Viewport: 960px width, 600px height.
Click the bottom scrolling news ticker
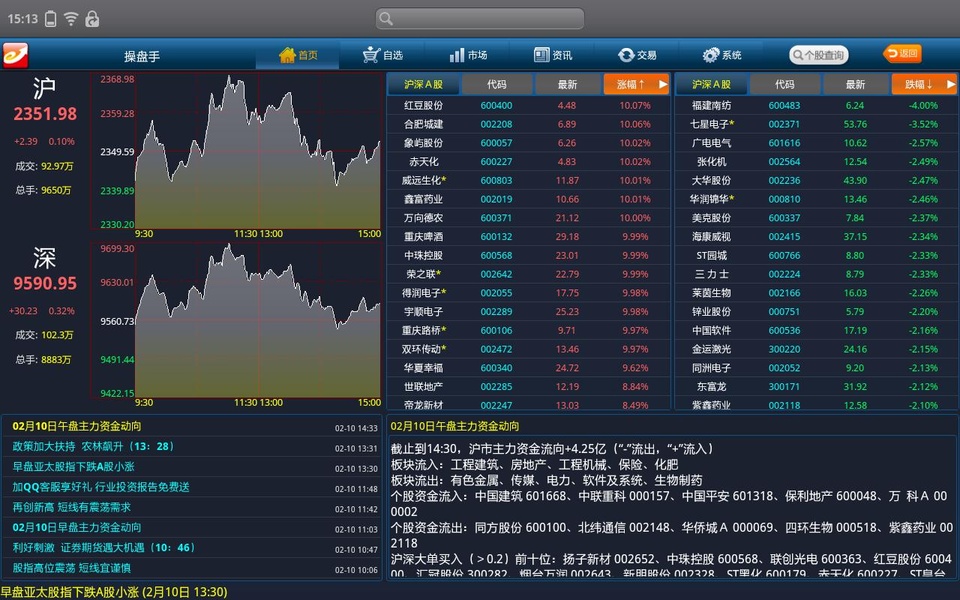(x=114, y=592)
